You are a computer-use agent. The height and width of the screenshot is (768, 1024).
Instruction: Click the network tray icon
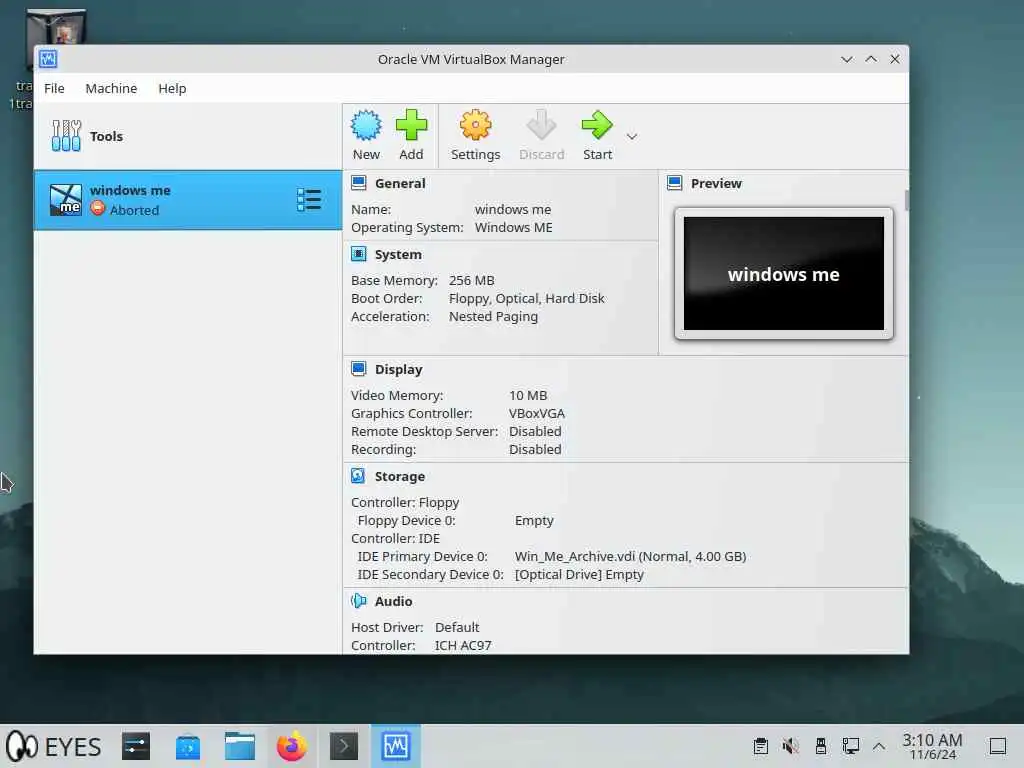(x=850, y=746)
